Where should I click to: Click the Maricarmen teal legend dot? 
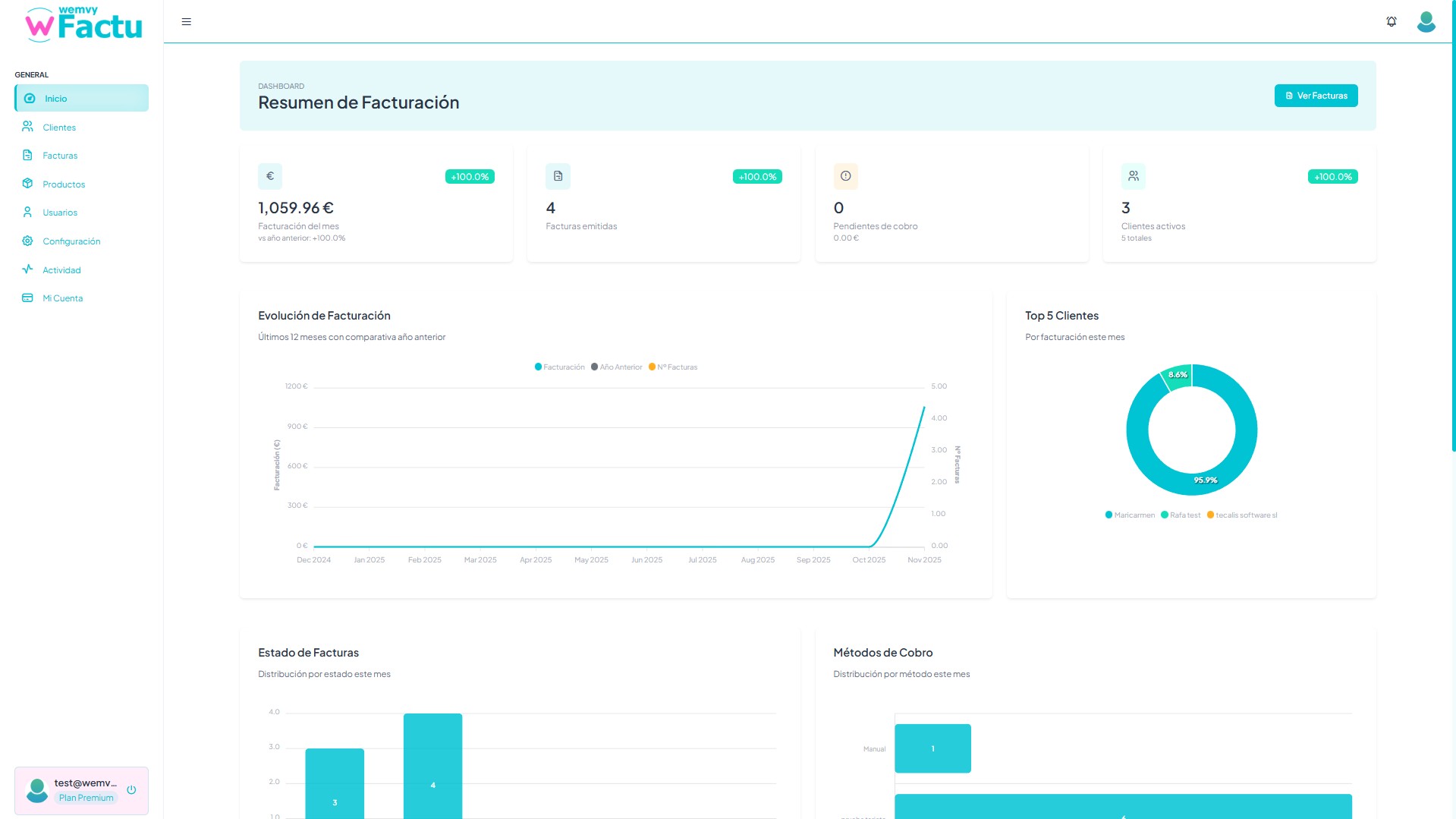coord(1107,515)
